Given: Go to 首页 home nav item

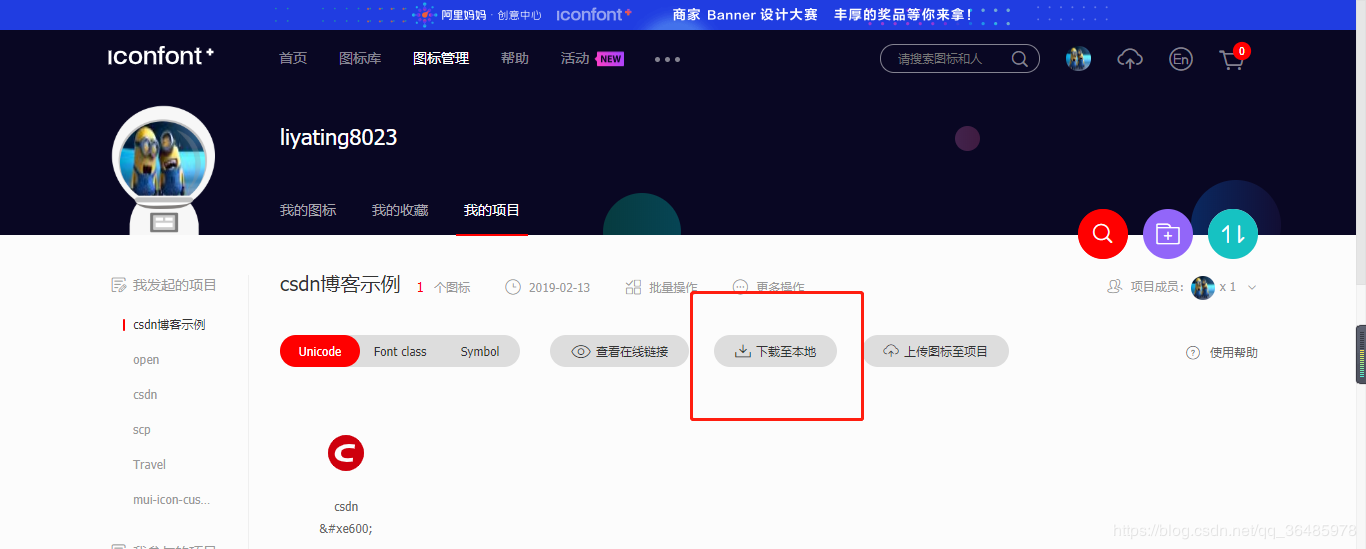Looking at the screenshot, I should (293, 58).
